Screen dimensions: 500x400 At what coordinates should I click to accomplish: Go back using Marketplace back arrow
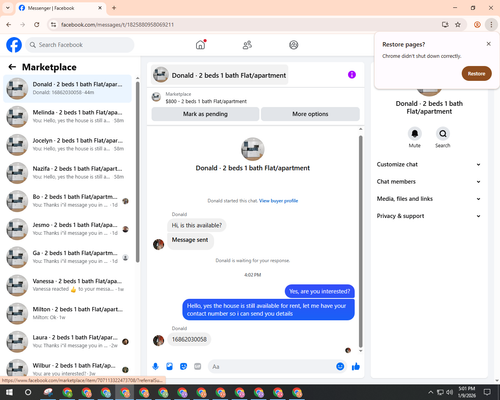12,67
